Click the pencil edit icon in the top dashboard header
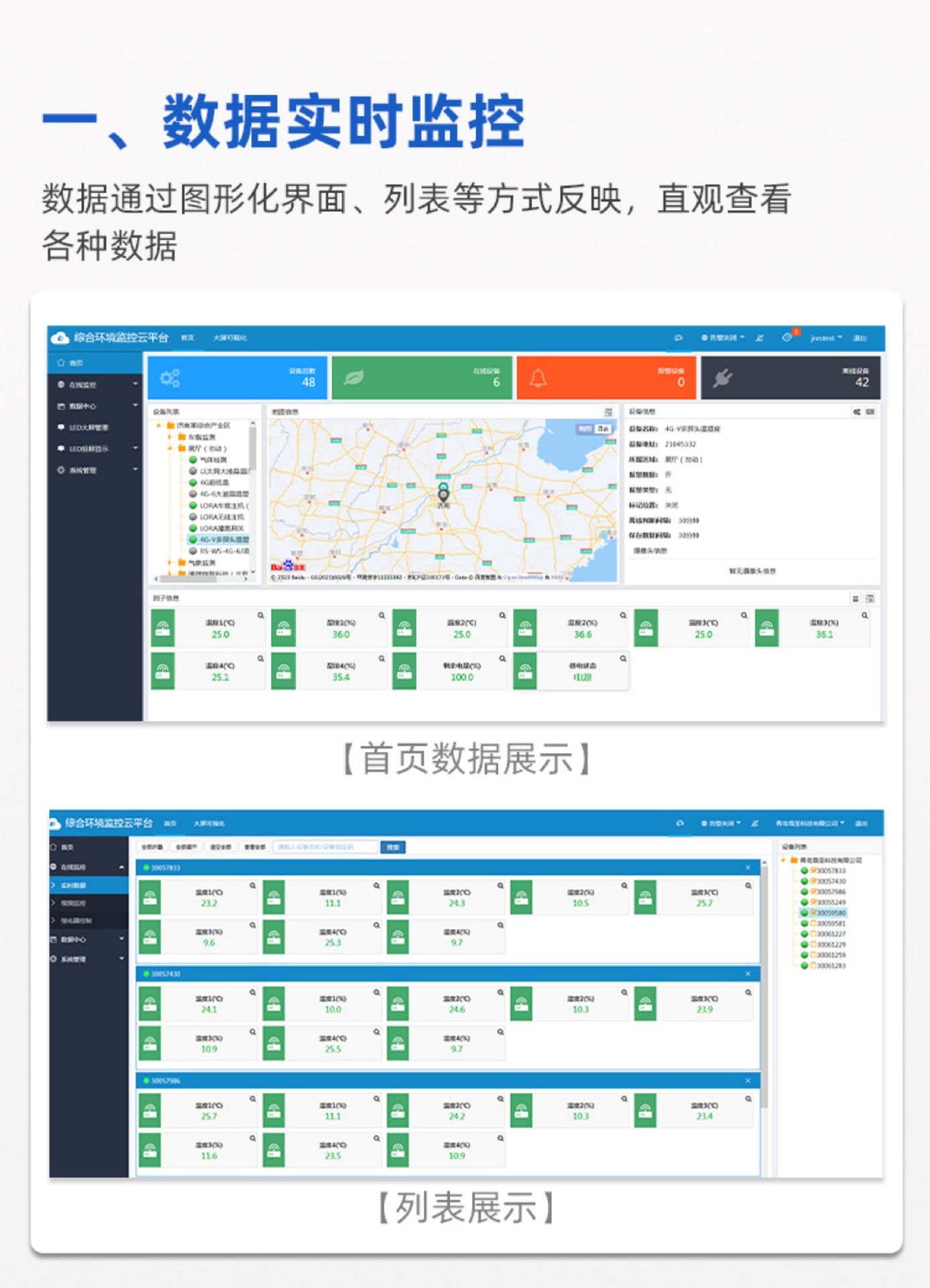Image resolution: width=930 pixels, height=1288 pixels. click(x=760, y=337)
